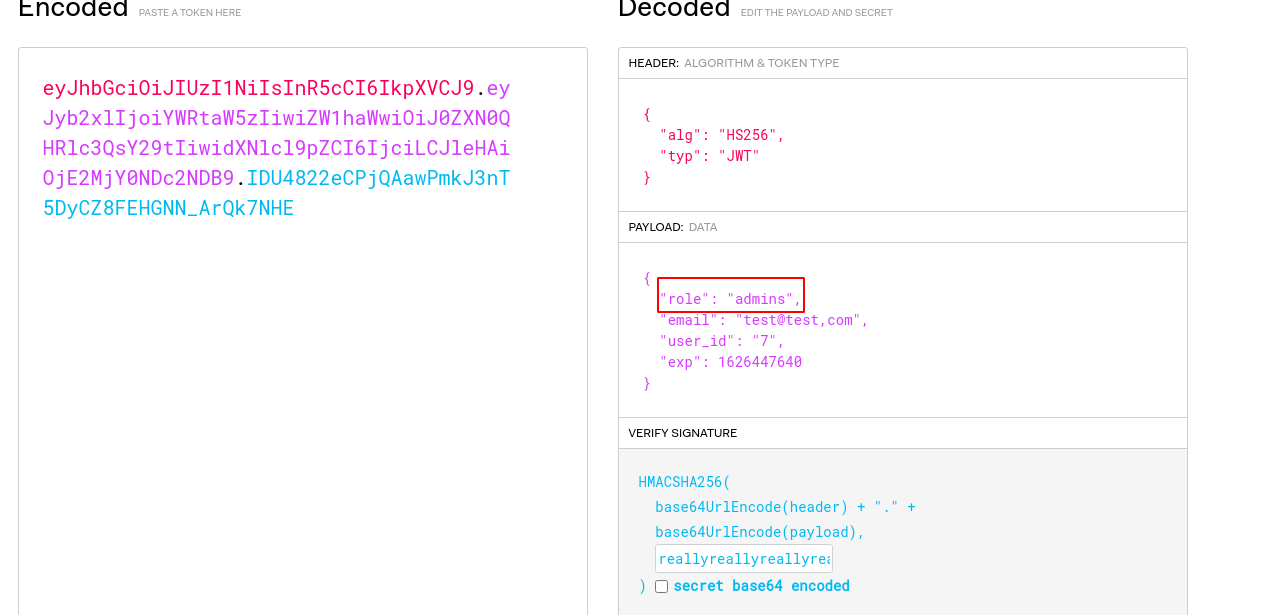Toggle the secret base64 encoded checkbox
This screenshot has height=615, width=1275.
point(661,586)
